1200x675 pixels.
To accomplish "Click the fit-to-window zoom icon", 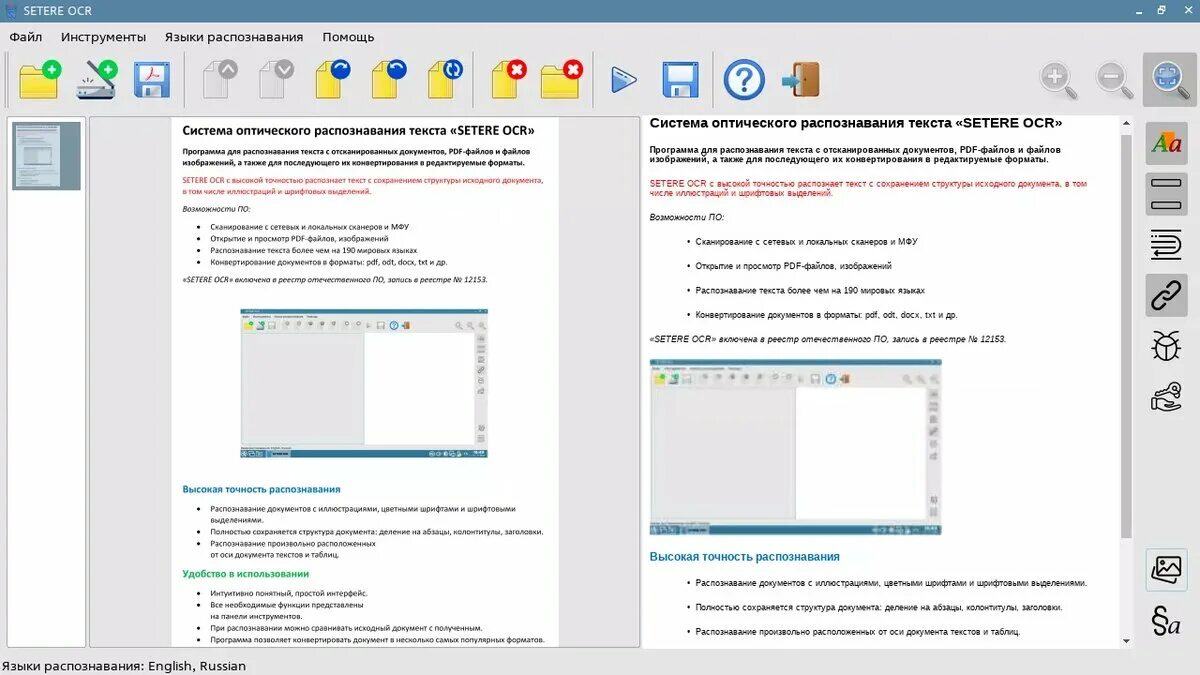I will point(1168,80).
